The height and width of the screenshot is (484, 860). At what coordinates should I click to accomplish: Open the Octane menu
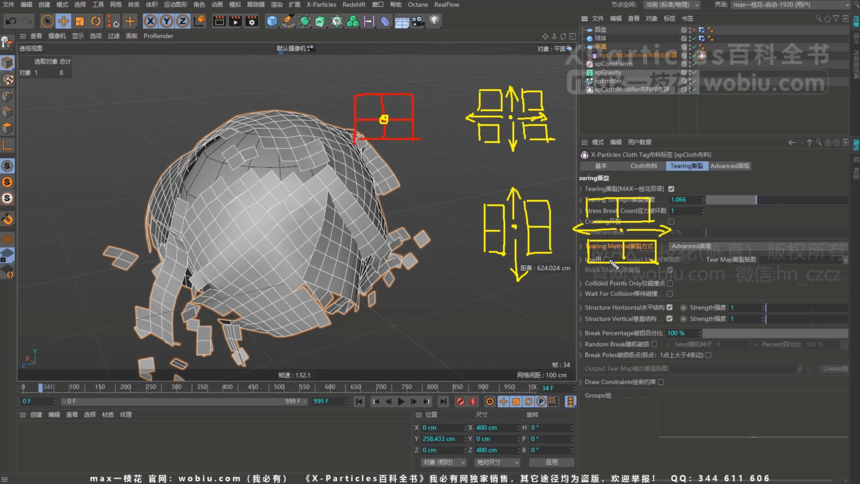pyautogui.click(x=417, y=4)
